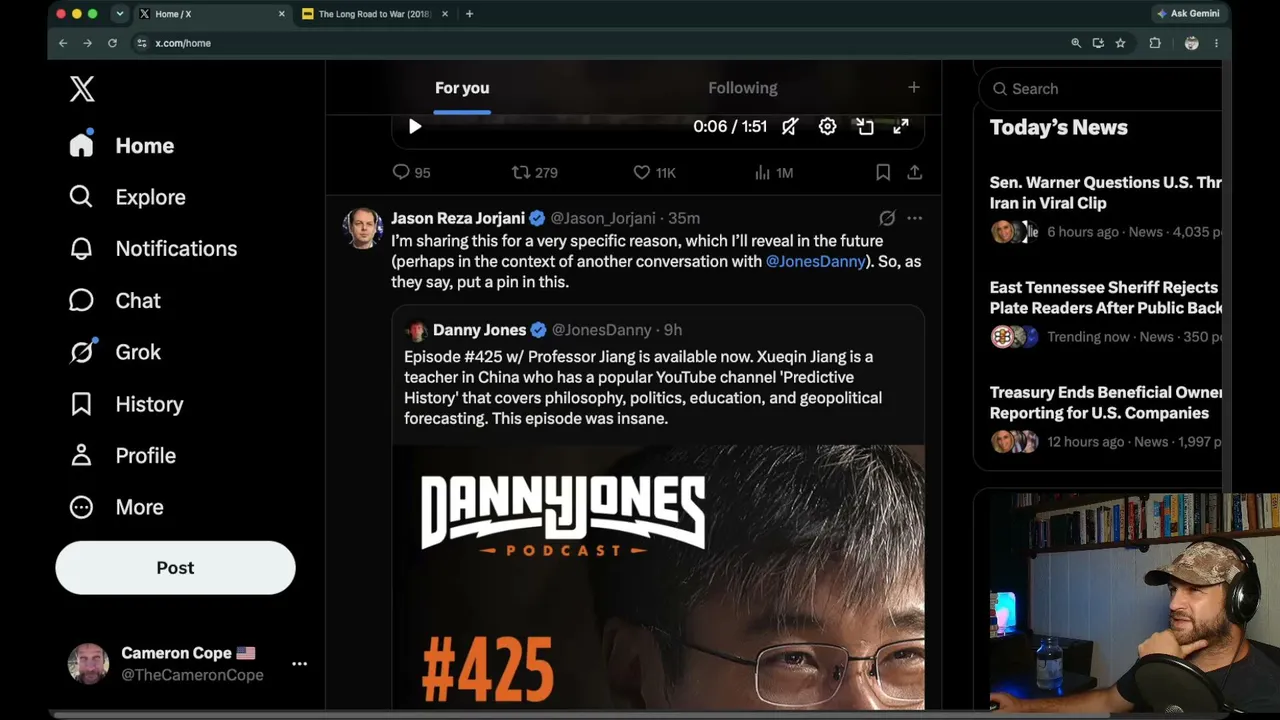Click the Post button

pyautogui.click(x=175, y=568)
